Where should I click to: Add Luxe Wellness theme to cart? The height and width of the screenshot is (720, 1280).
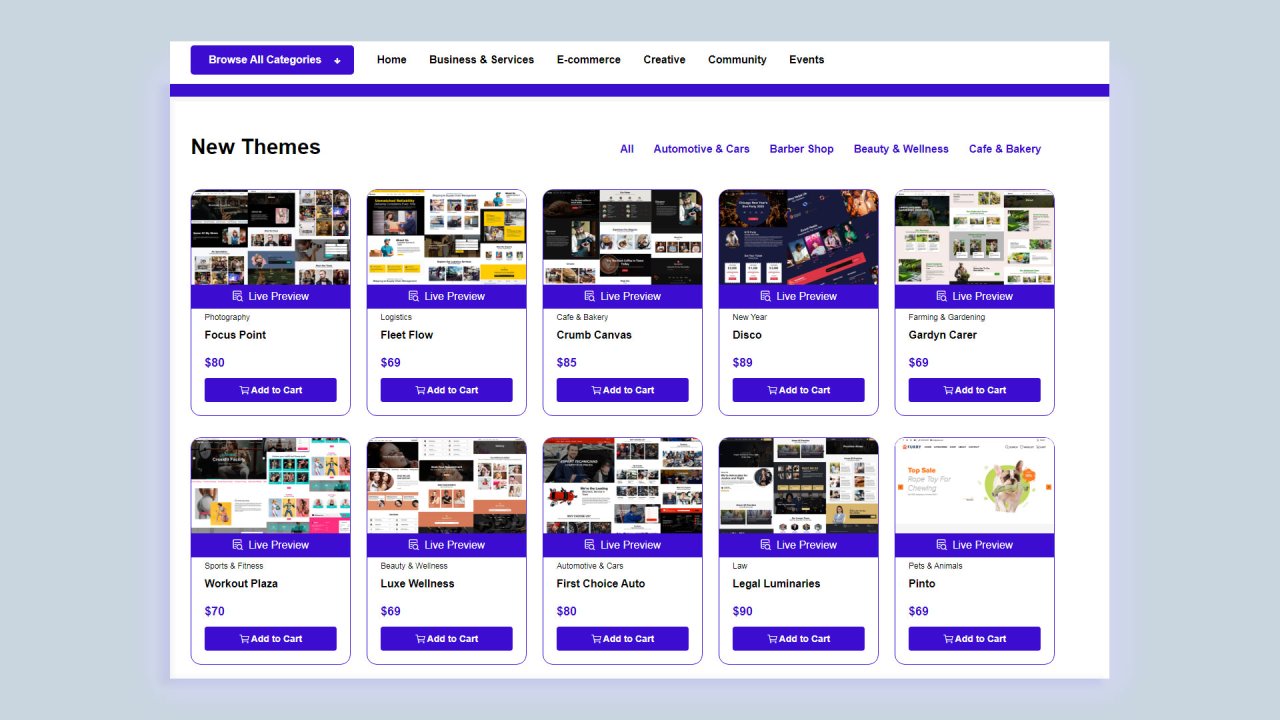point(446,639)
